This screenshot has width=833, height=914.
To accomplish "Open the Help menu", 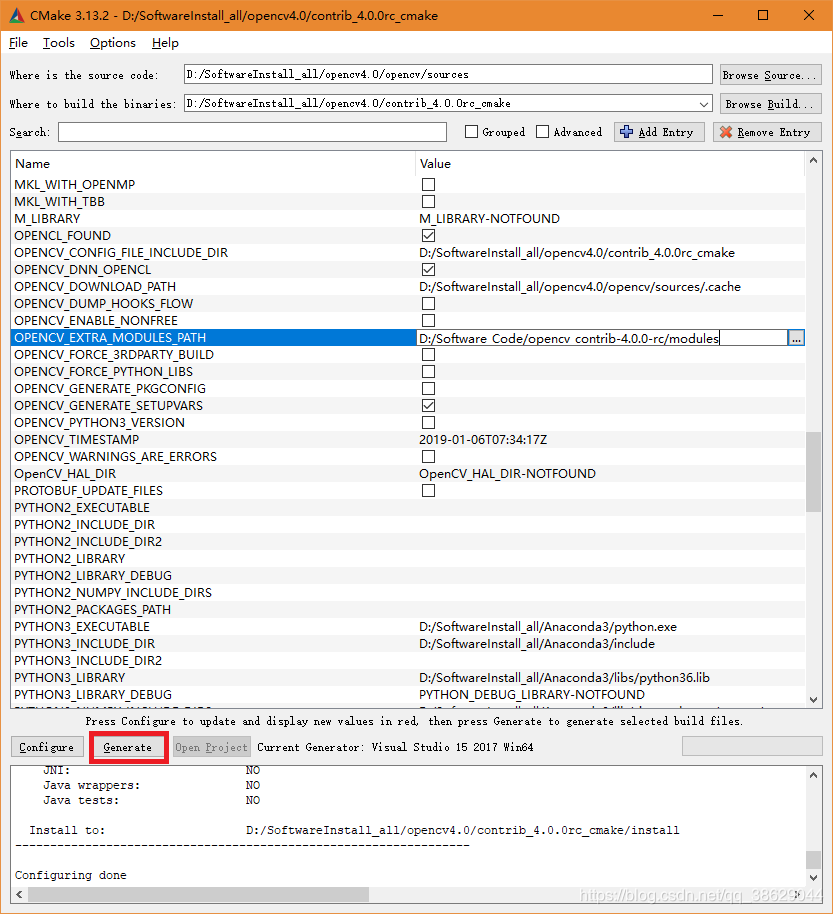I will point(165,43).
